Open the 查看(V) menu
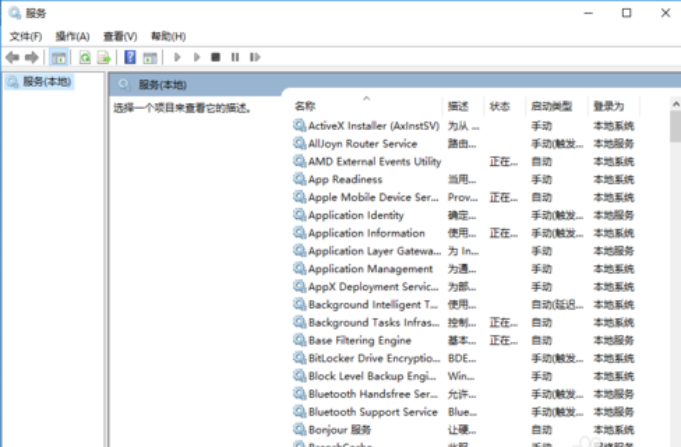681x447 pixels. (120, 36)
